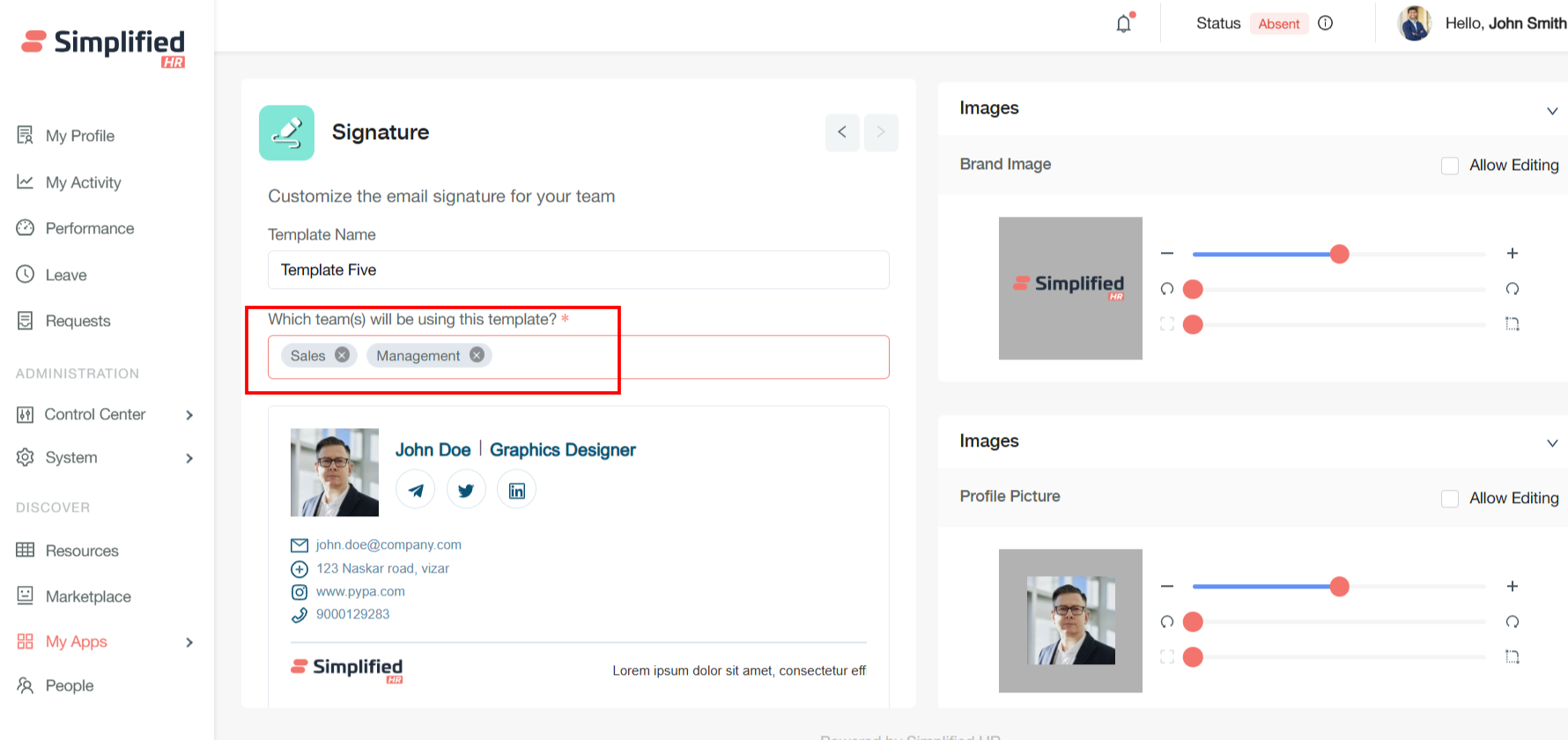
Task: Click the Brand Image zoom slider handle
Action: pos(1339,254)
